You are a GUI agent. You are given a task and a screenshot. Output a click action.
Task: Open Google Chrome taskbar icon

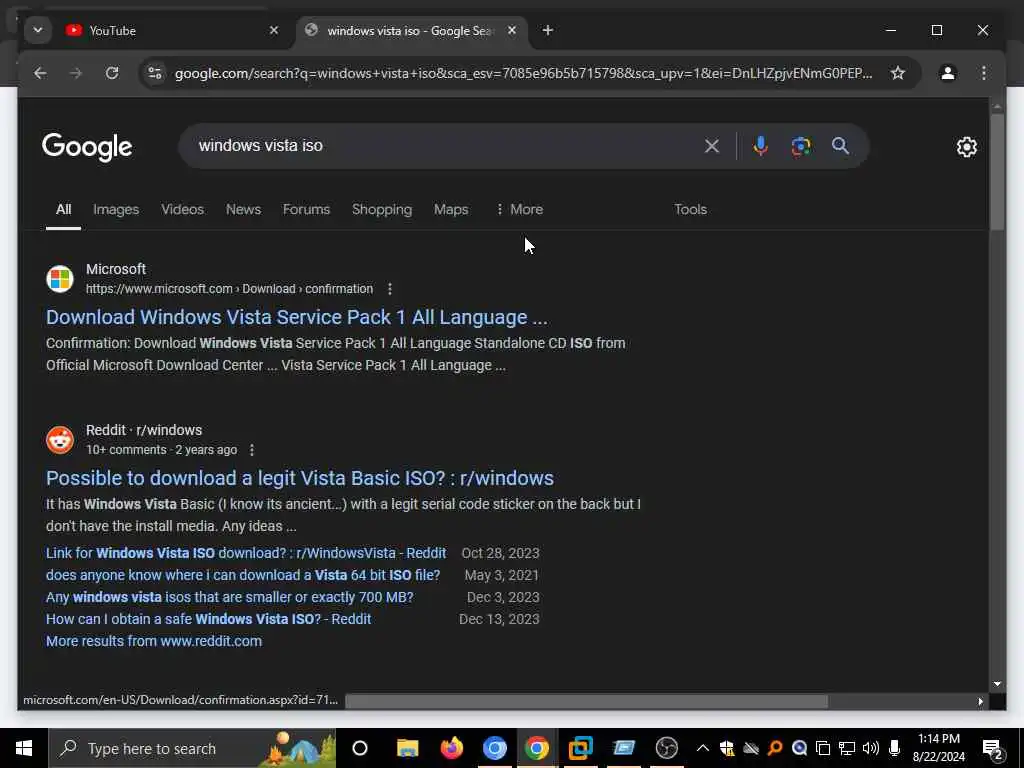pyautogui.click(x=537, y=748)
